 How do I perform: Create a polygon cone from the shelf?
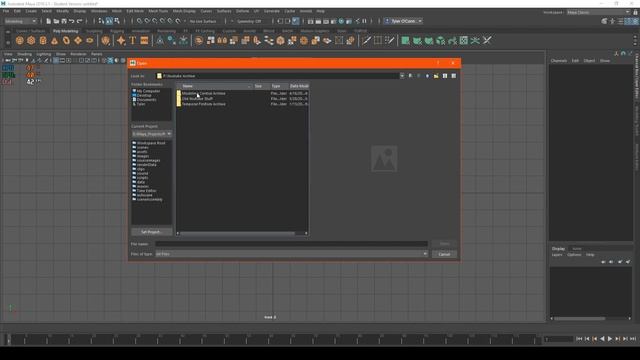tap(54, 40)
